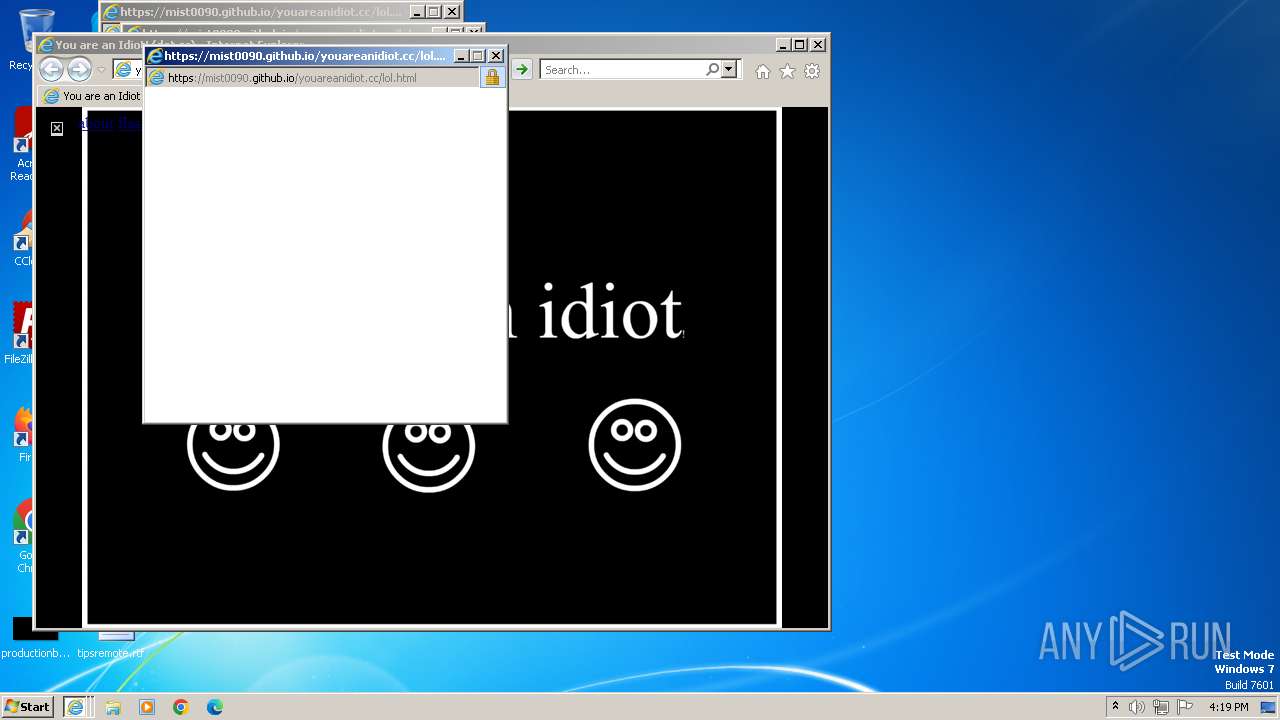Click the padlock security icon in popup
Screen dimensions: 1280x720
click(x=492, y=77)
